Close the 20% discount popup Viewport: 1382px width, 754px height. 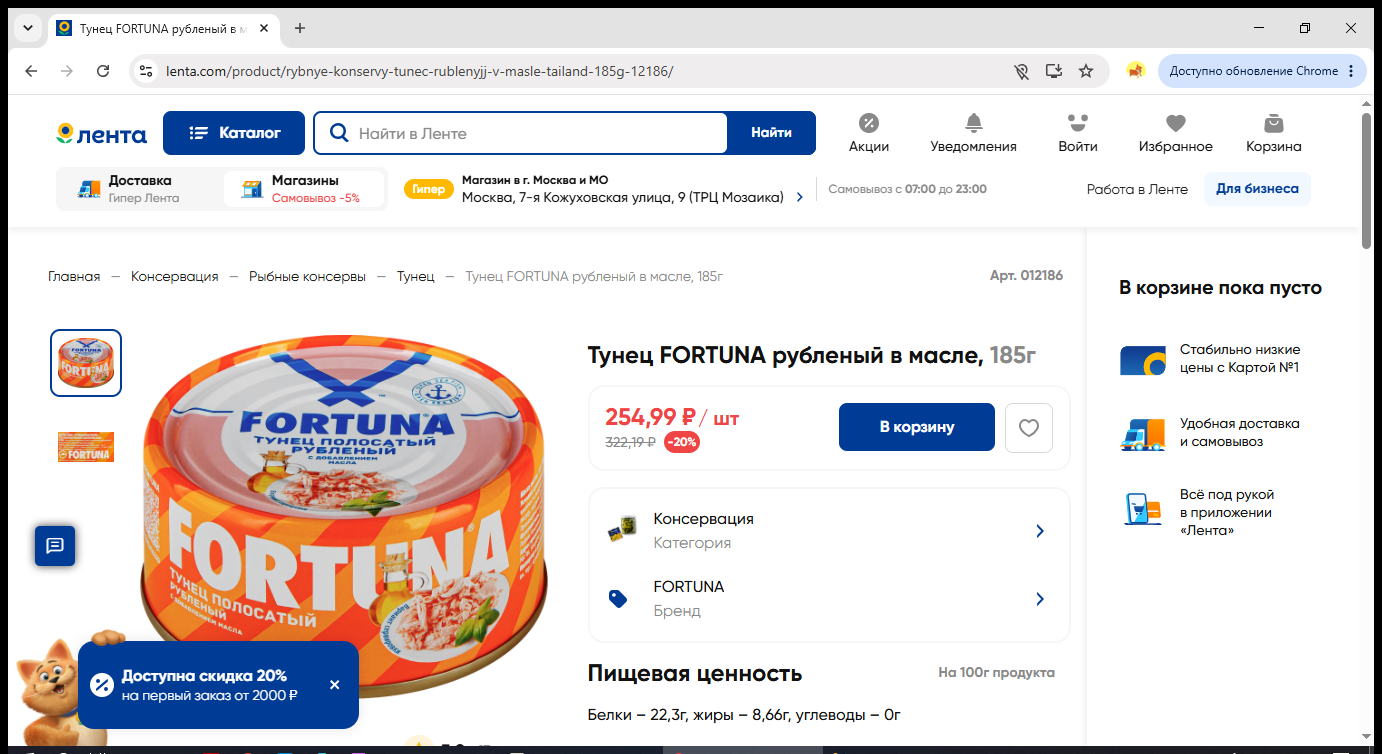pos(334,685)
